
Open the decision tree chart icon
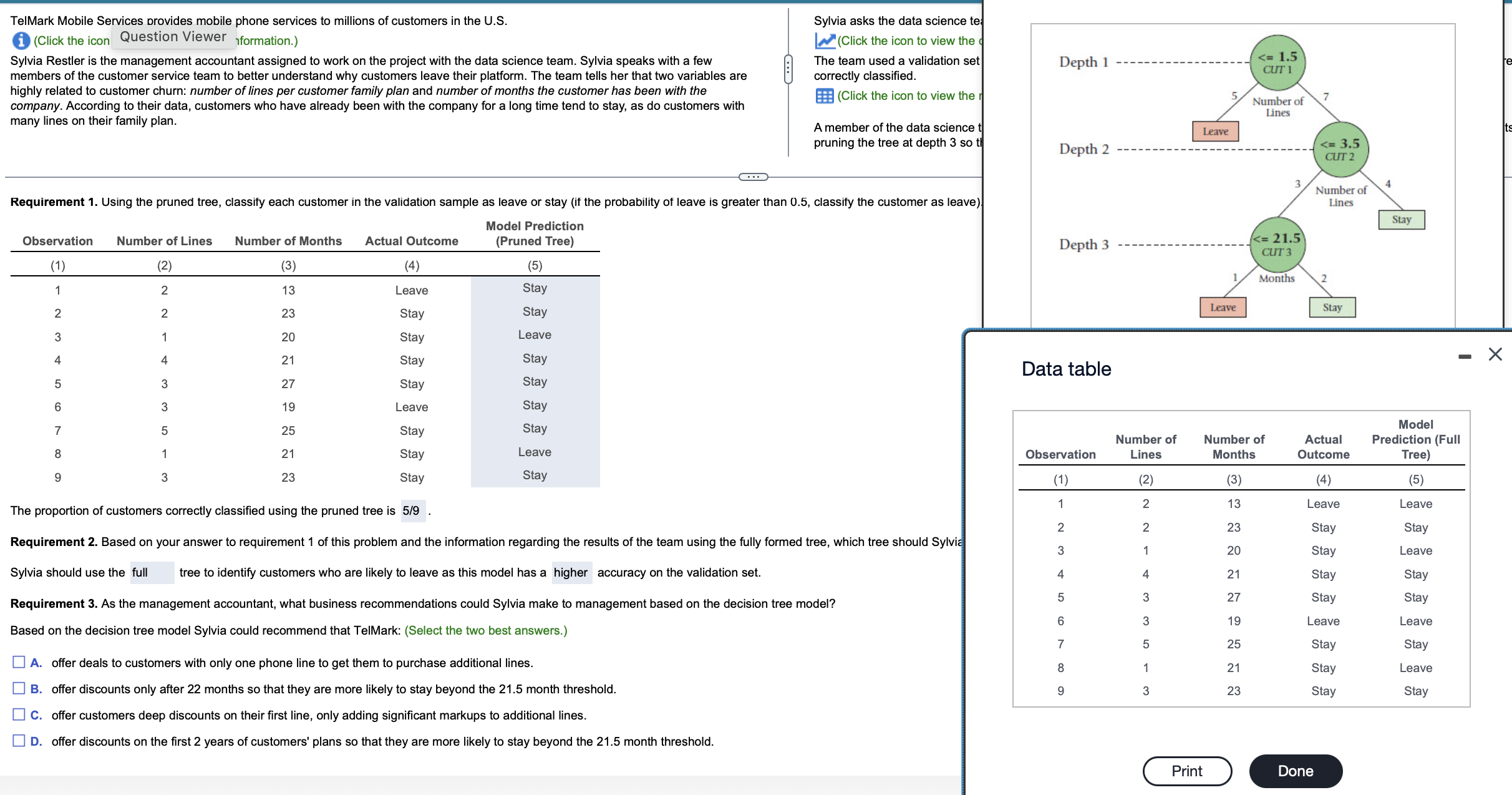825,41
